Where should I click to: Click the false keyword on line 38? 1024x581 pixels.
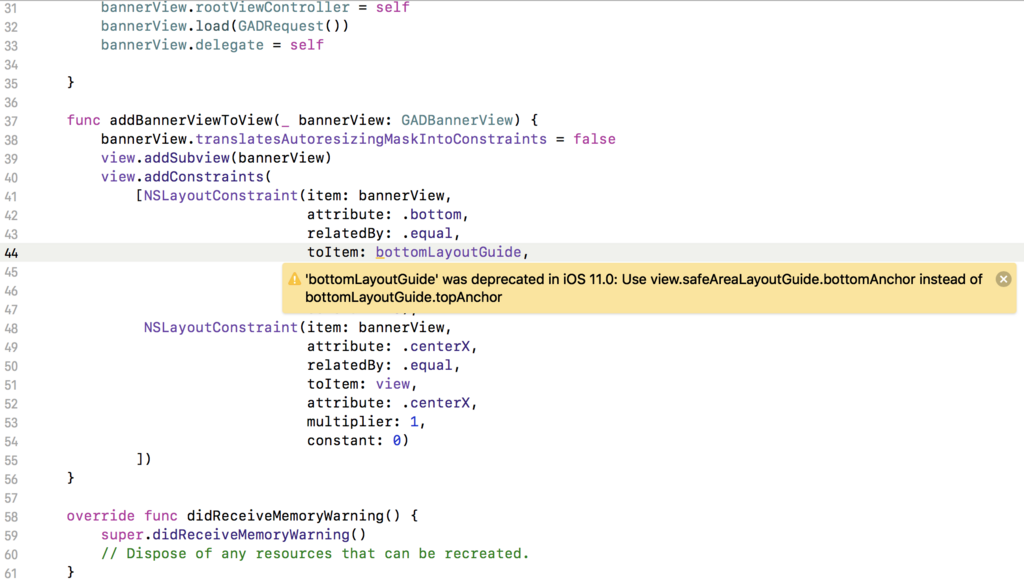[594, 139]
